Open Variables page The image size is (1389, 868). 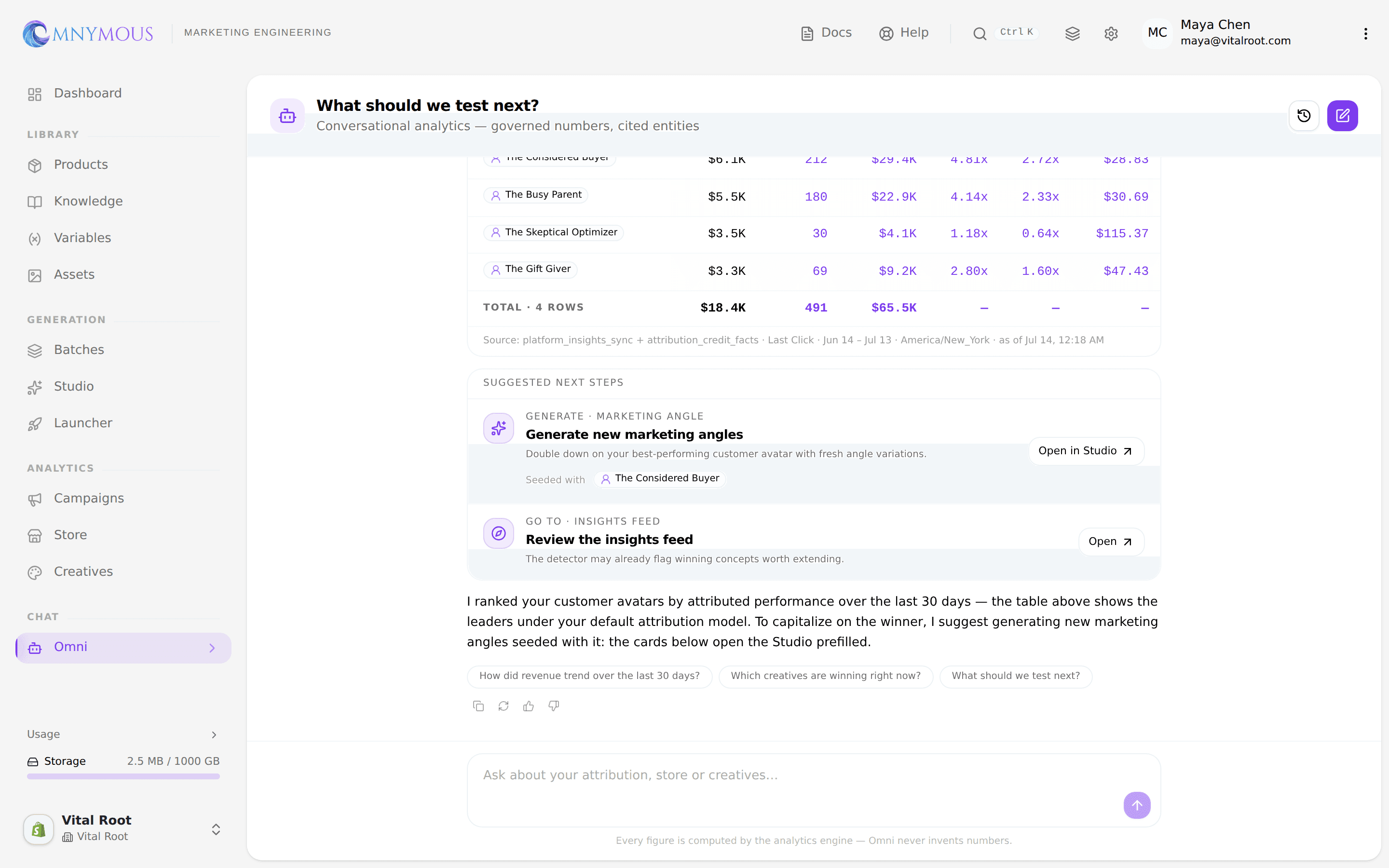pos(123,238)
